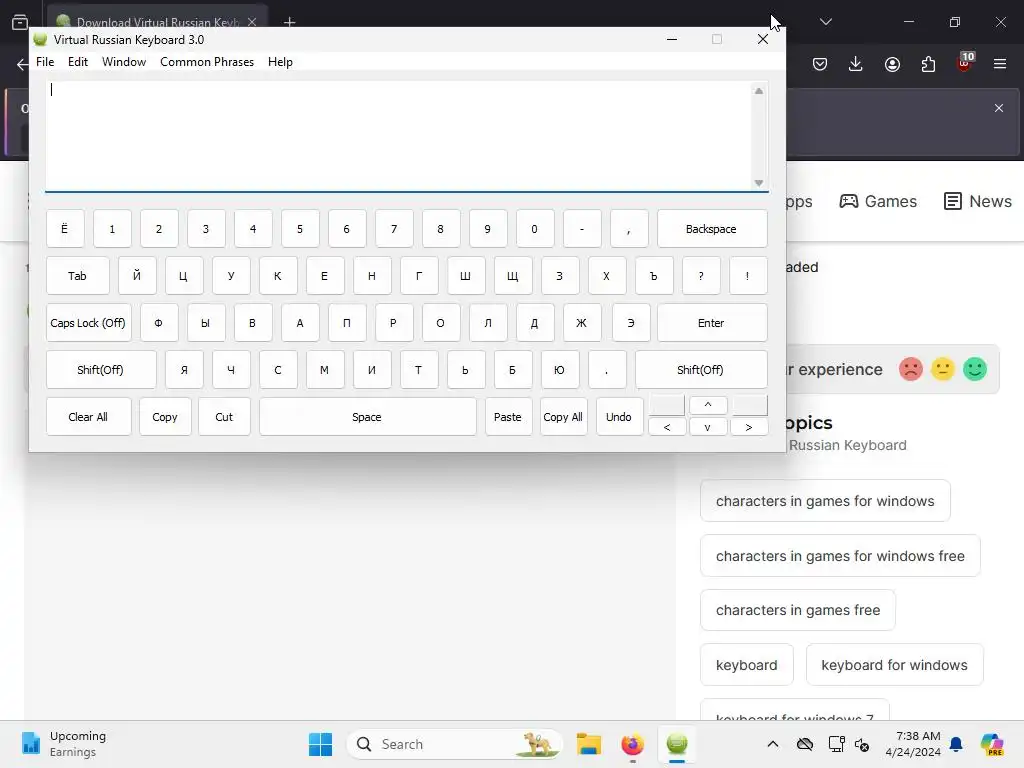Viewport: 1024px width, 768px height.
Task: Open Windows Start menu
Action: pyautogui.click(x=321, y=744)
